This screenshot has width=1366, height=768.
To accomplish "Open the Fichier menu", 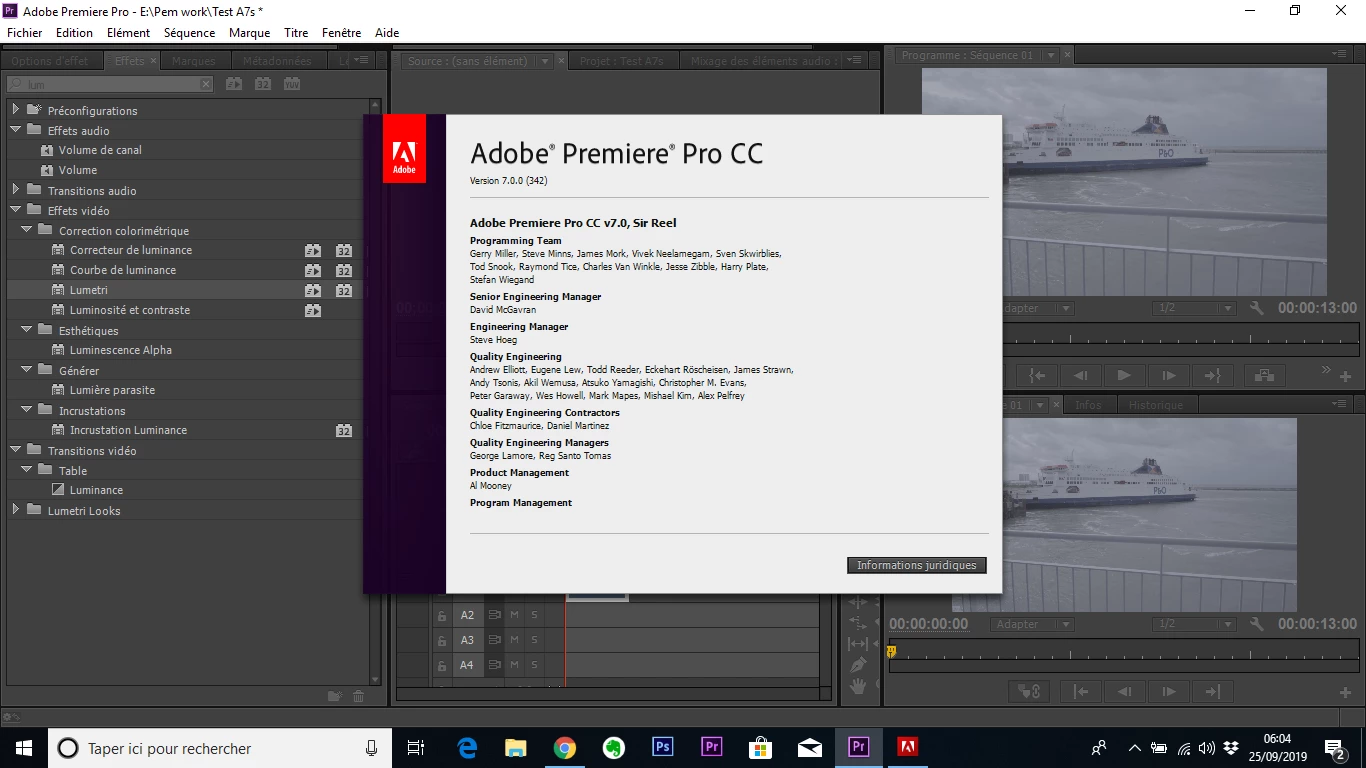I will point(25,32).
